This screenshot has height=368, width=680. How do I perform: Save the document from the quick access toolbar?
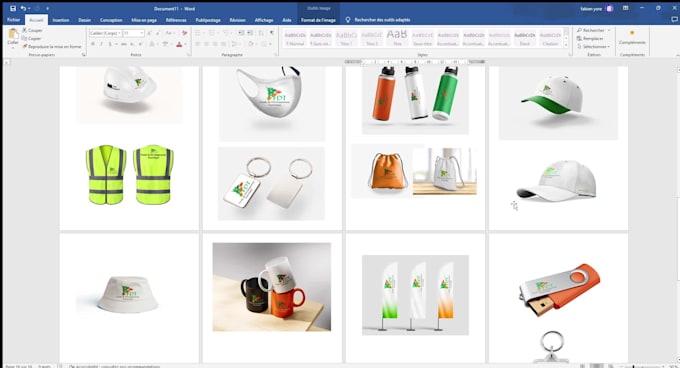pyautogui.click(x=13, y=8)
